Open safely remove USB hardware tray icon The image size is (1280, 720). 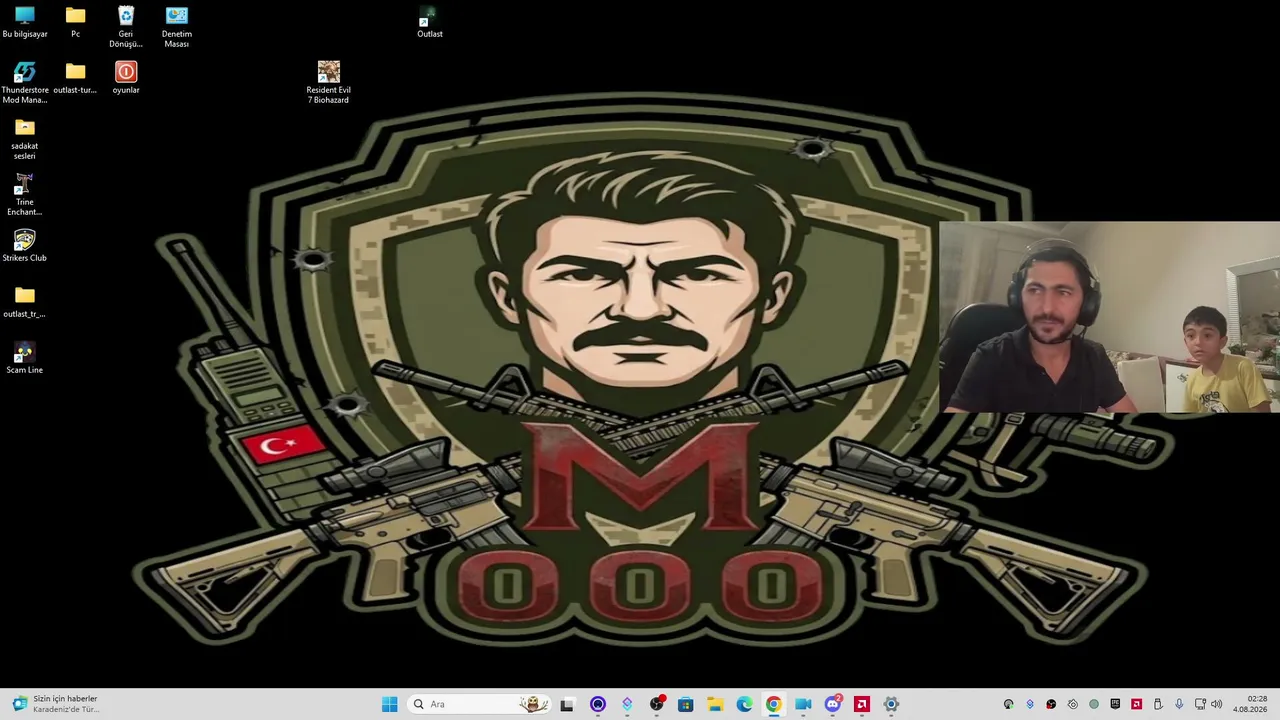tap(1158, 704)
